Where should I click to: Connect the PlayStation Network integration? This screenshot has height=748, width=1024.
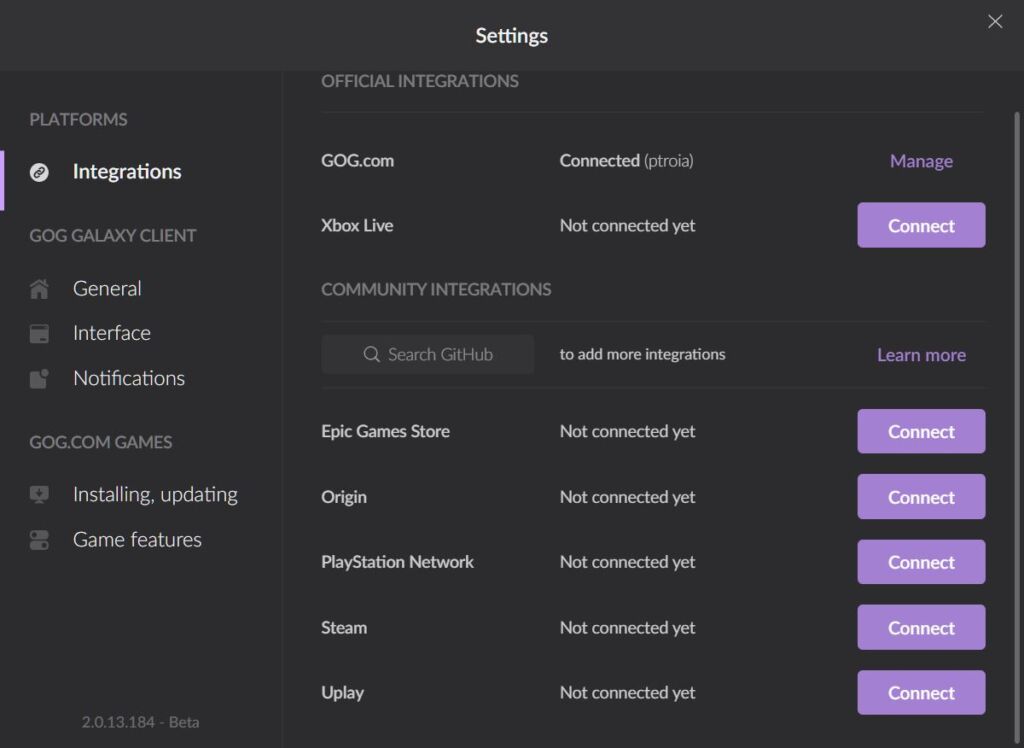[x=921, y=562]
